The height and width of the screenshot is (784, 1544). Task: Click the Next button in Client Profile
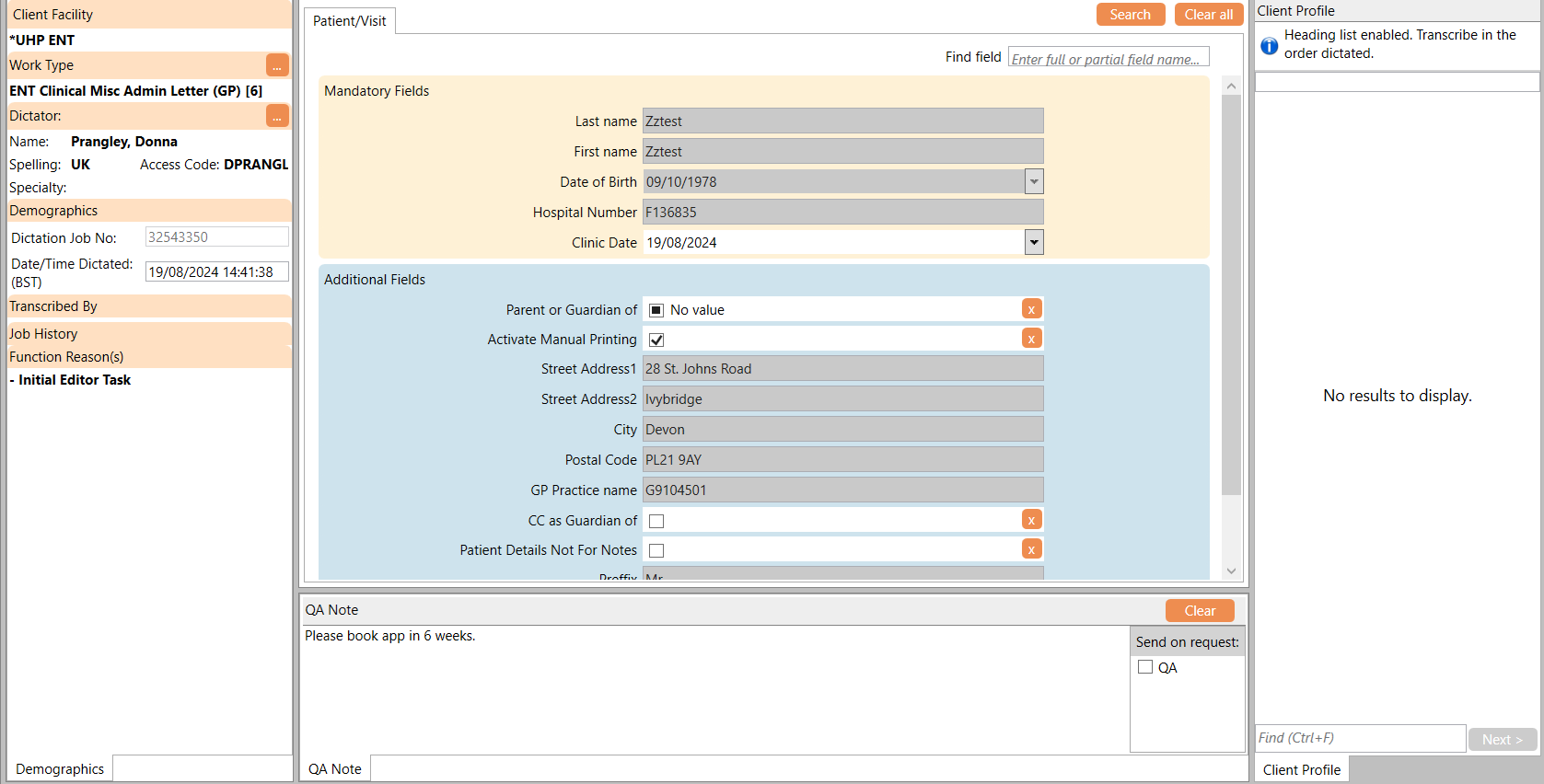(x=1503, y=739)
